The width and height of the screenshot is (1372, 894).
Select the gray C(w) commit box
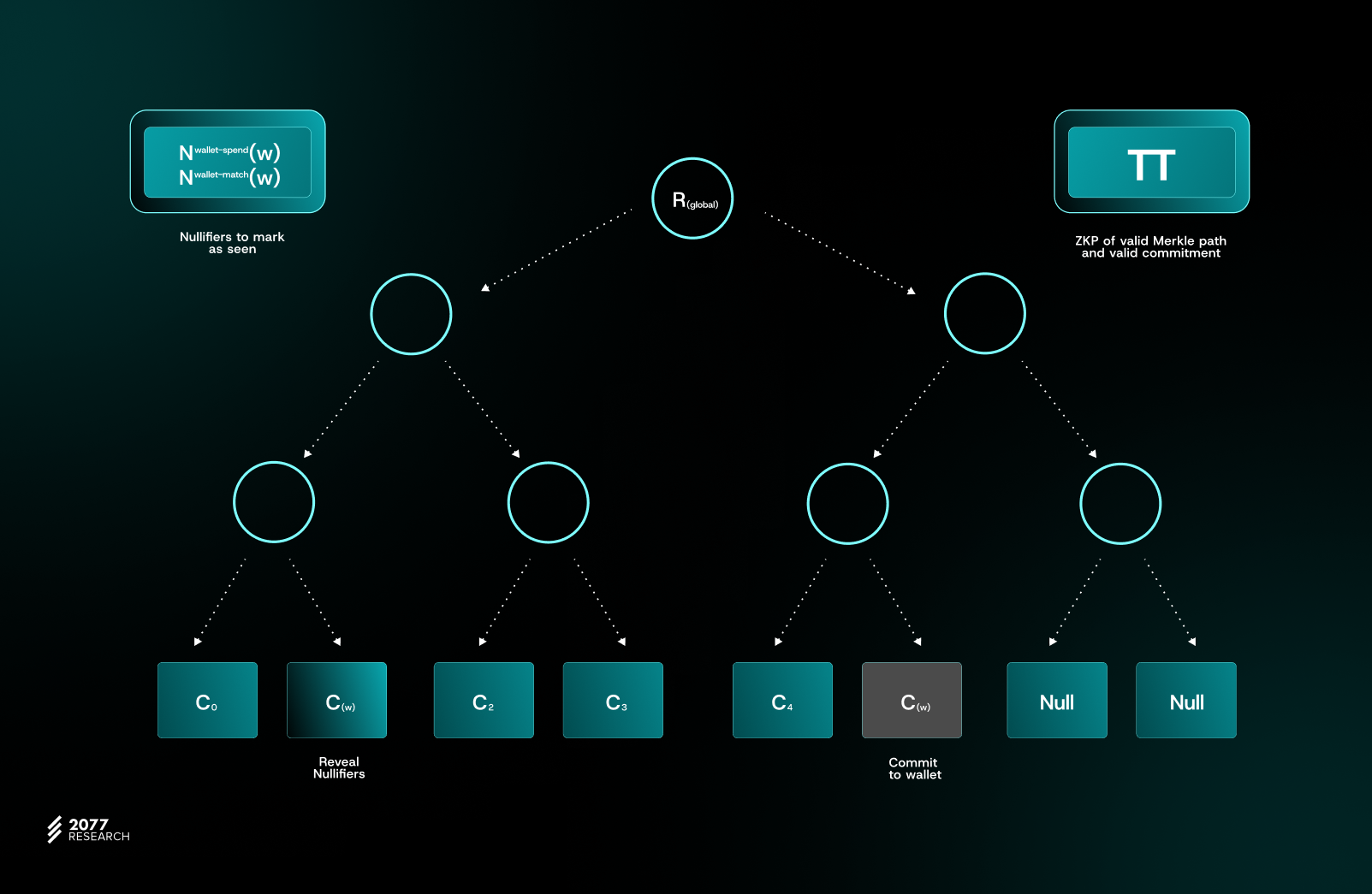click(912, 700)
